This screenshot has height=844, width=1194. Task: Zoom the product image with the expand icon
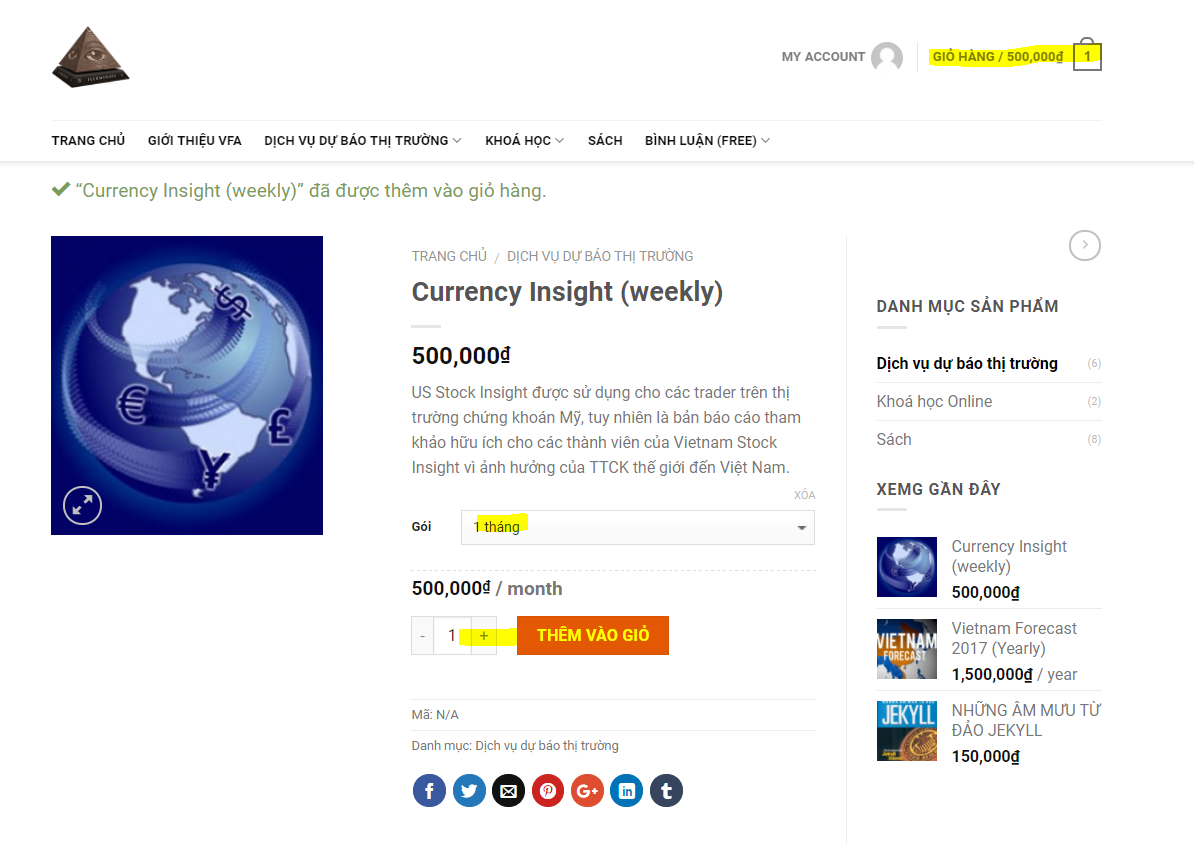point(83,506)
